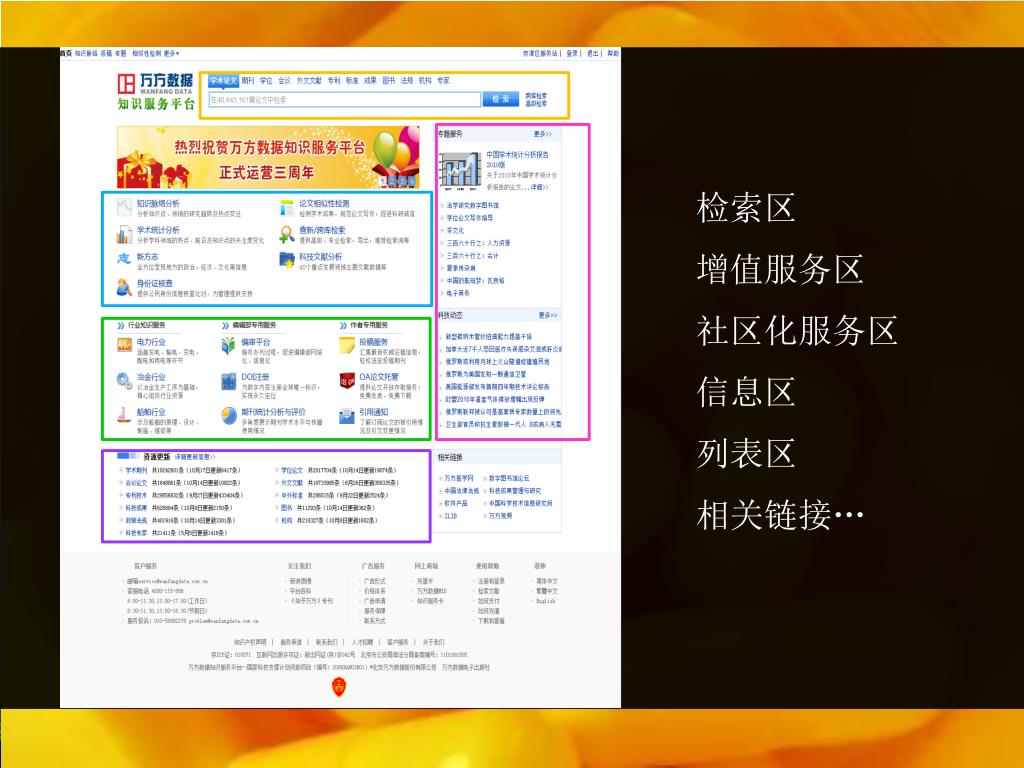Click the 帮助 link at top right
This screenshot has width=1024, height=768.
tap(613, 54)
